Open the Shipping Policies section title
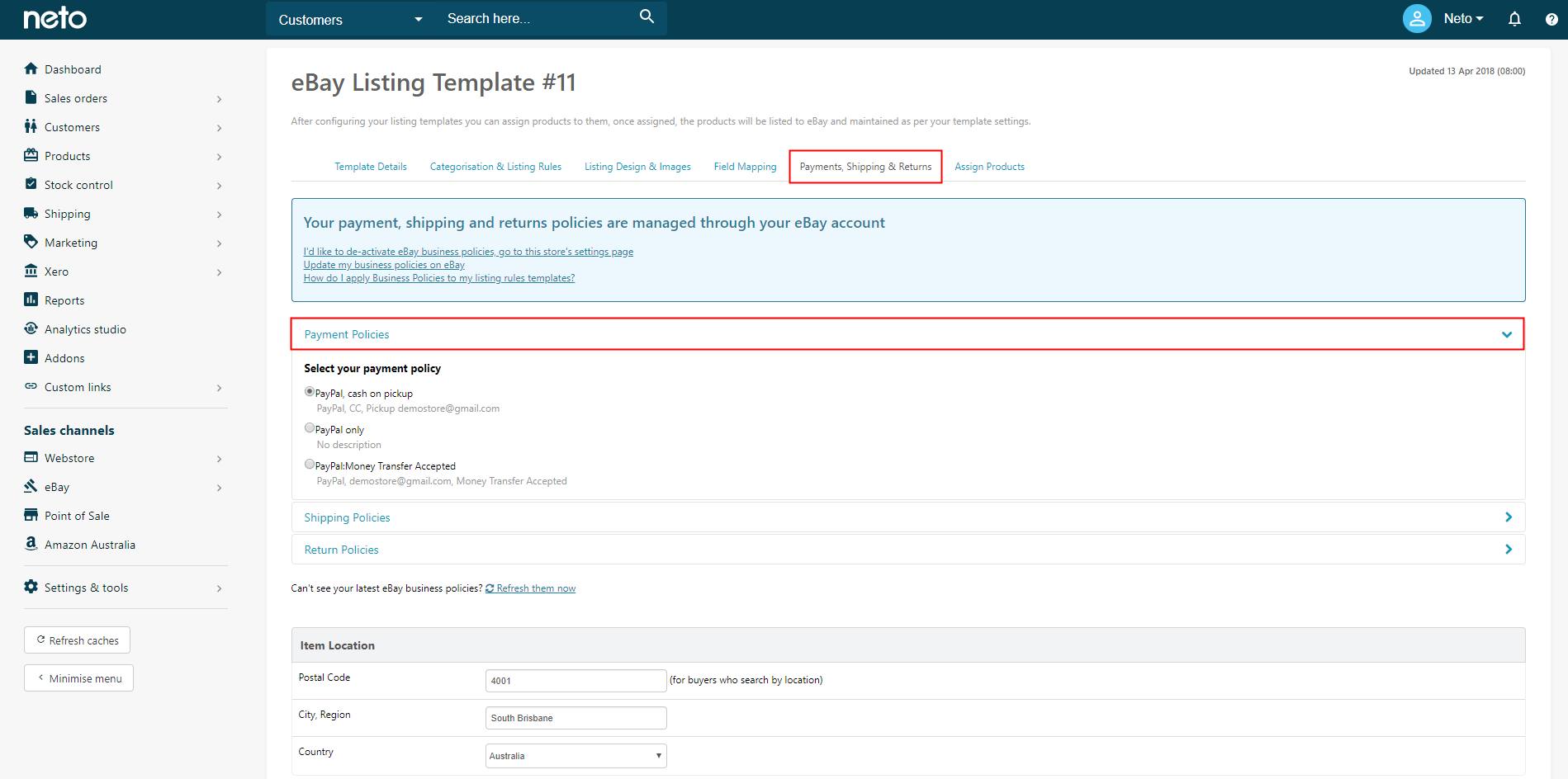The width and height of the screenshot is (1568, 779). tap(347, 517)
